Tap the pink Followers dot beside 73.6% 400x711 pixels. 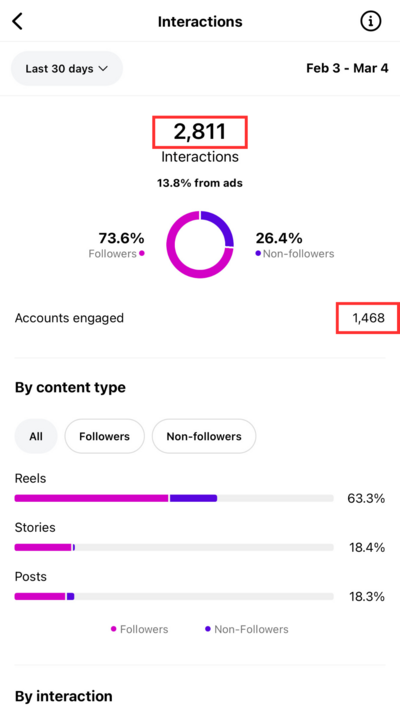(x=141, y=253)
